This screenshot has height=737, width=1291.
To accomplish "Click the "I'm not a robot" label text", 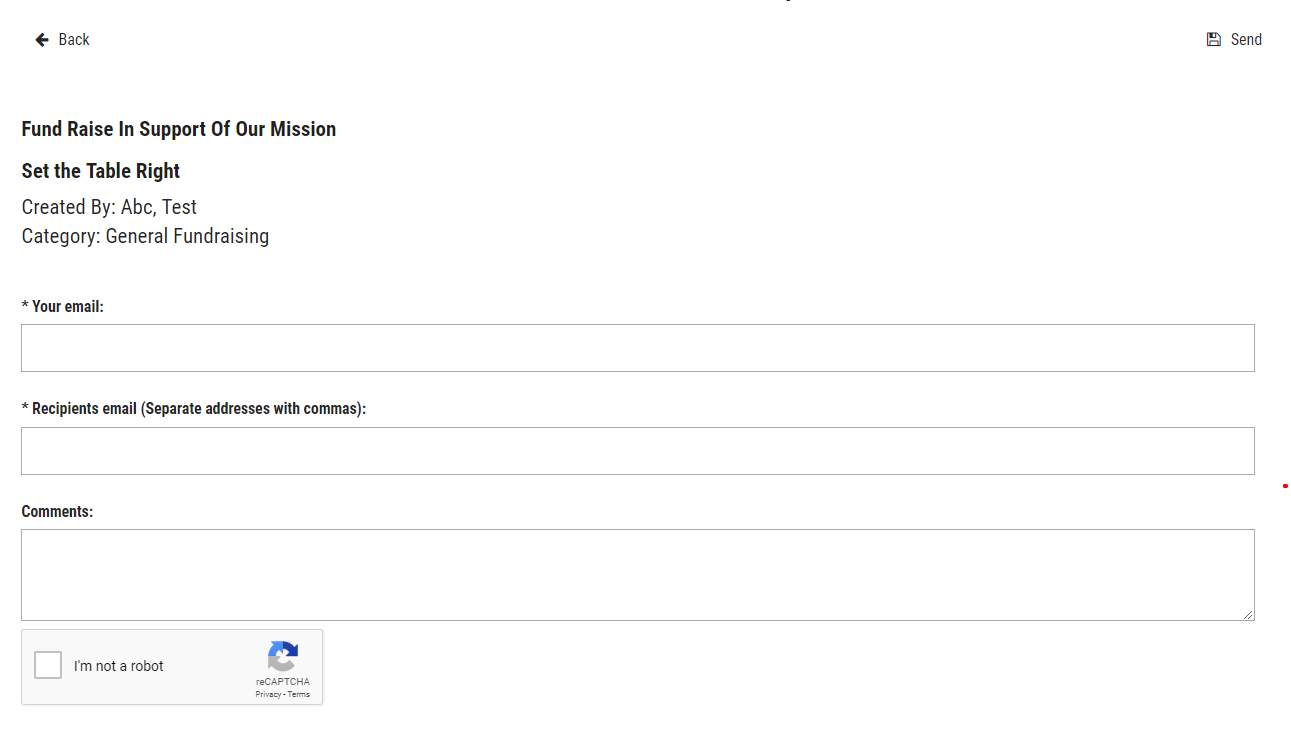I will pyautogui.click(x=118, y=666).
